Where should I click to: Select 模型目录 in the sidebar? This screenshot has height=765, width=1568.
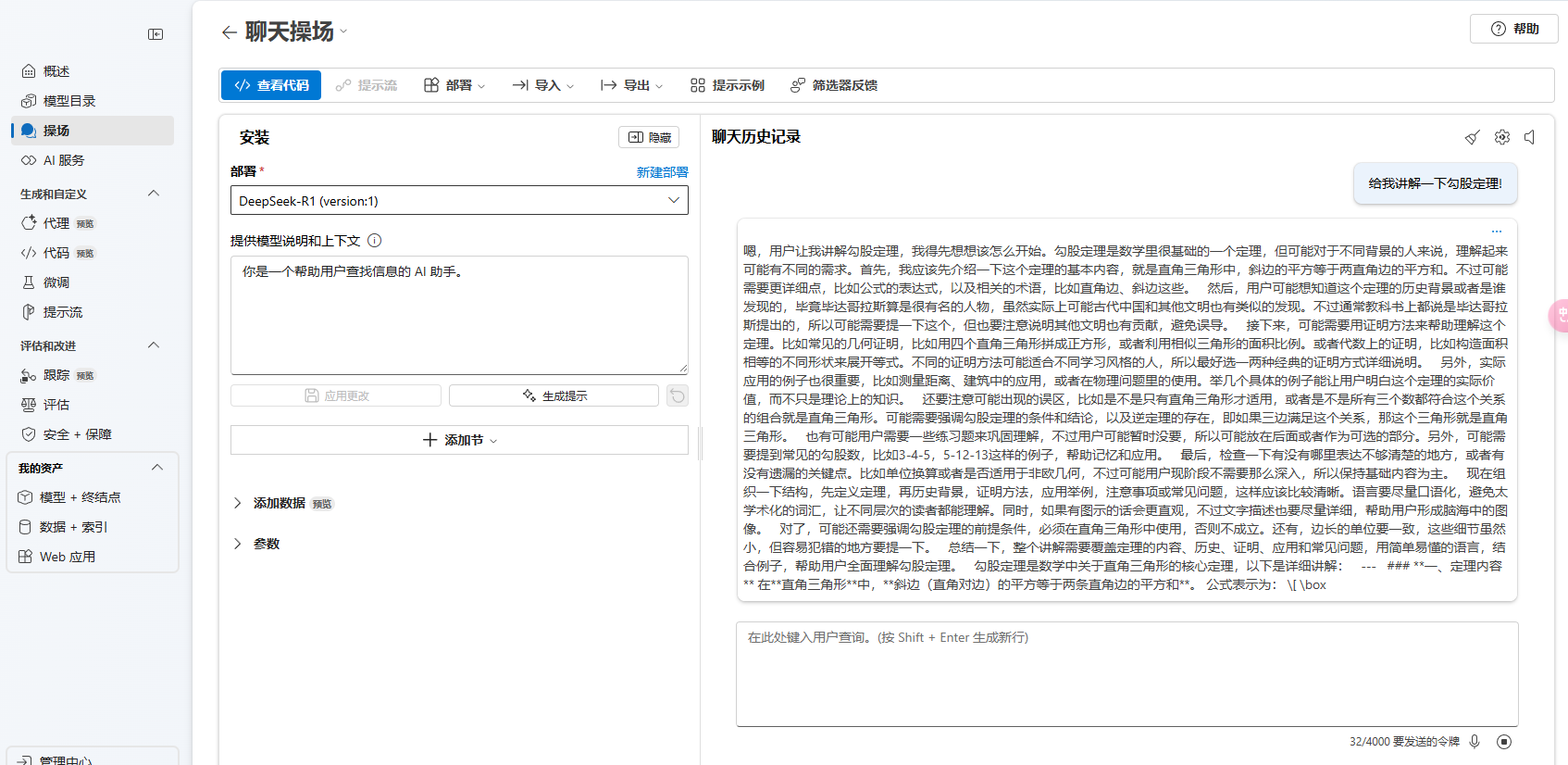point(69,101)
